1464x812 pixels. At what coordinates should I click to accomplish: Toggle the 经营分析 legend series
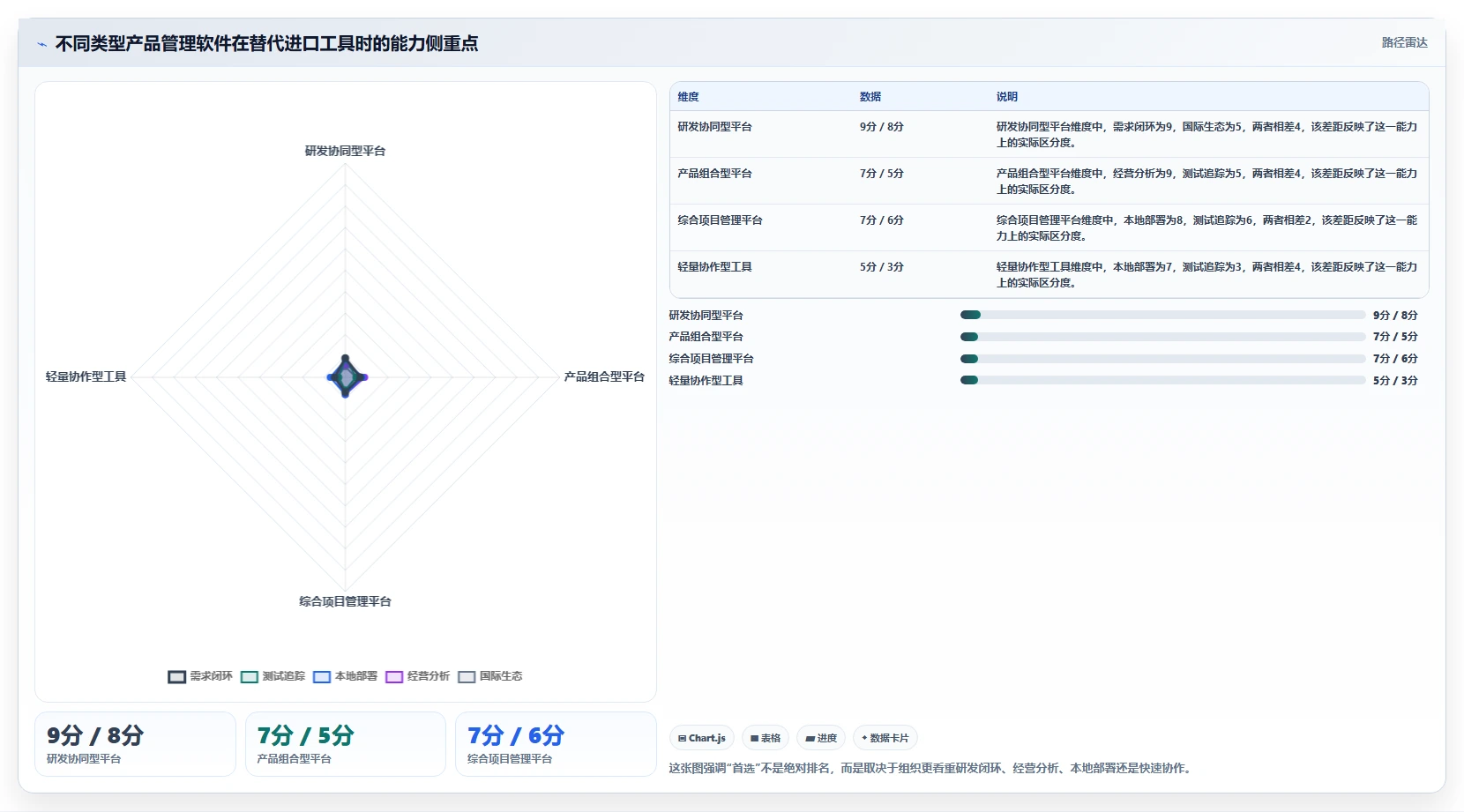click(417, 676)
